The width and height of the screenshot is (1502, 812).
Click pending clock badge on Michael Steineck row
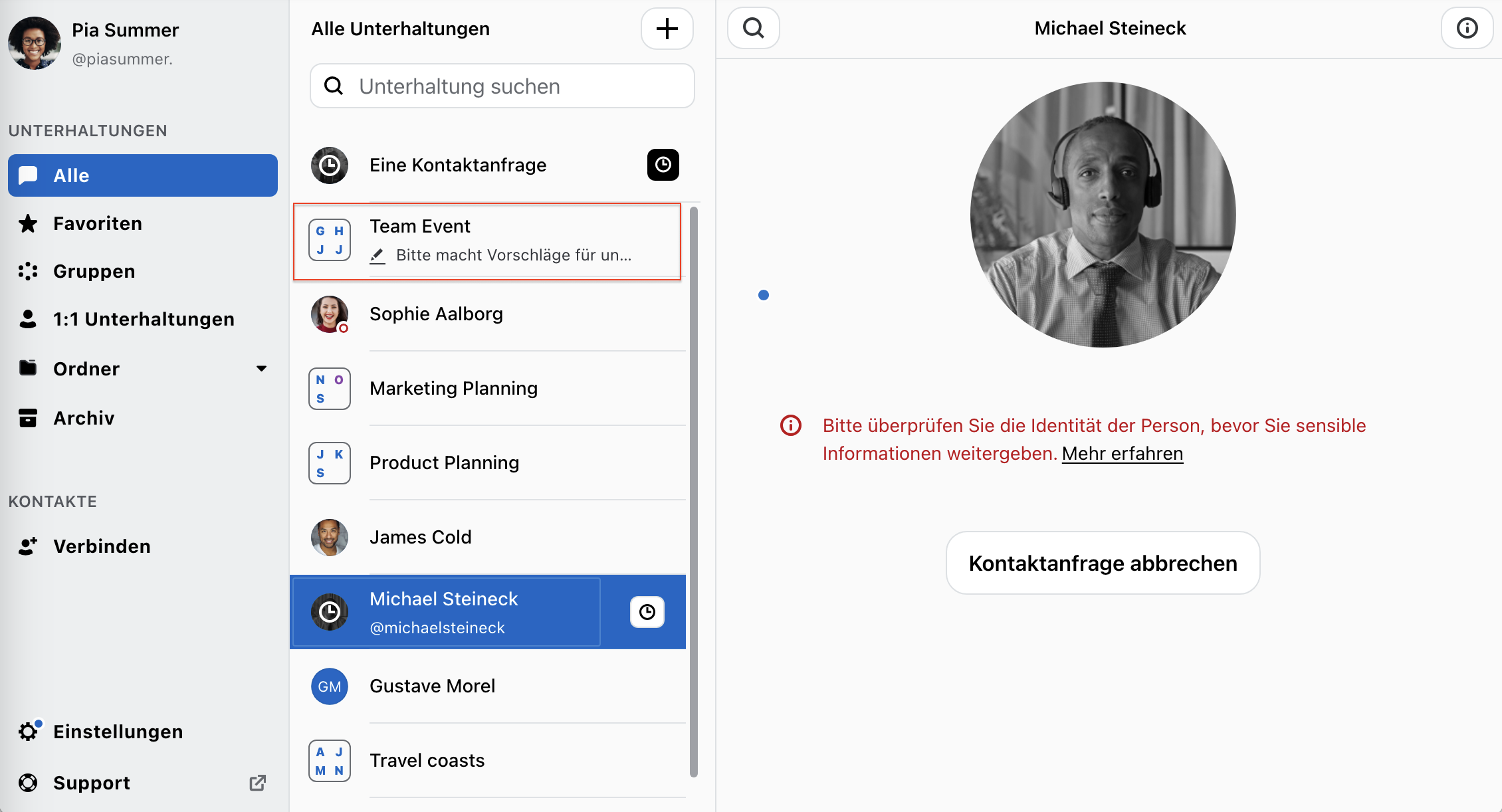pyautogui.click(x=647, y=612)
